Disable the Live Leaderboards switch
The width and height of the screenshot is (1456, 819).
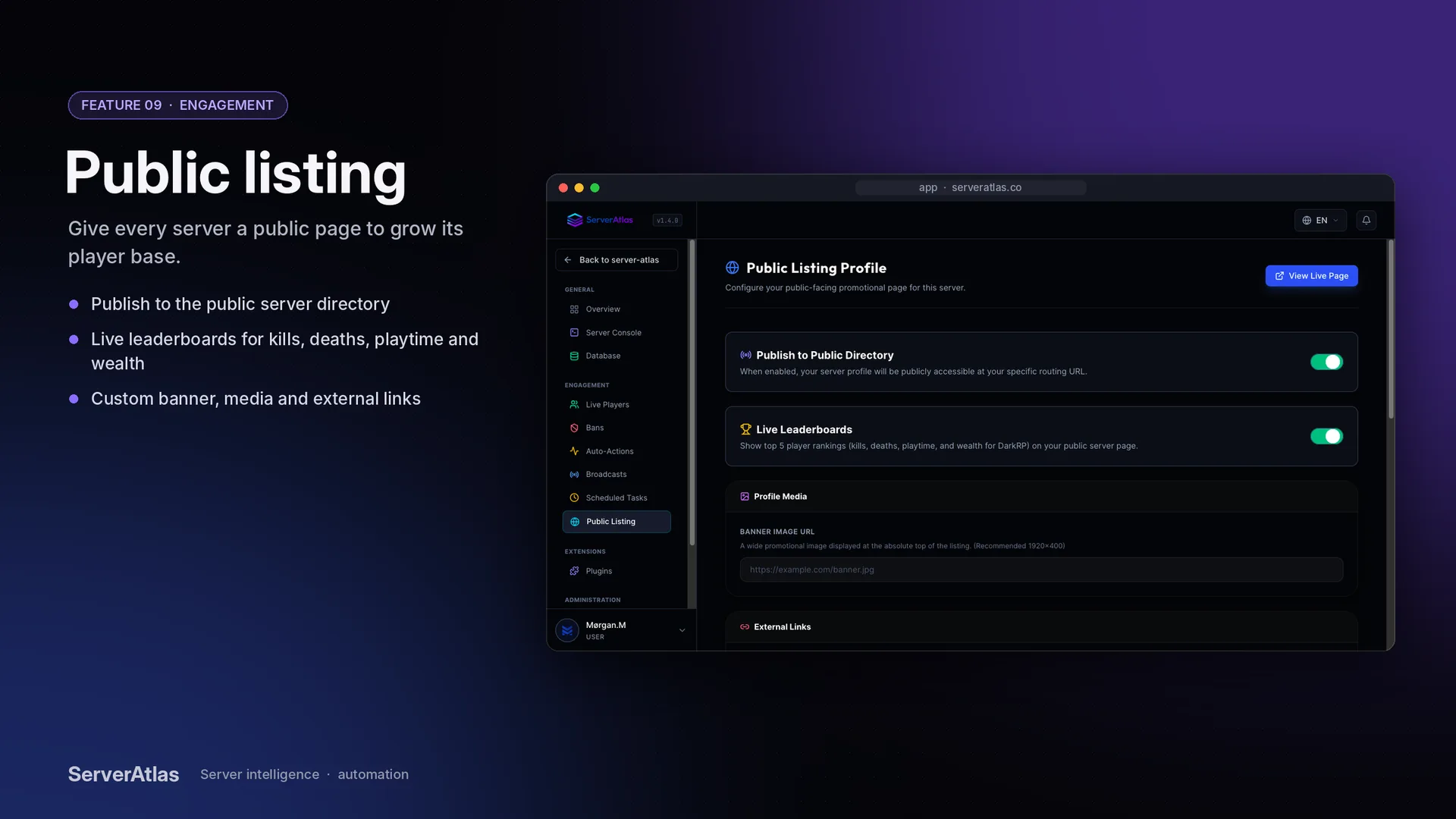(1326, 436)
